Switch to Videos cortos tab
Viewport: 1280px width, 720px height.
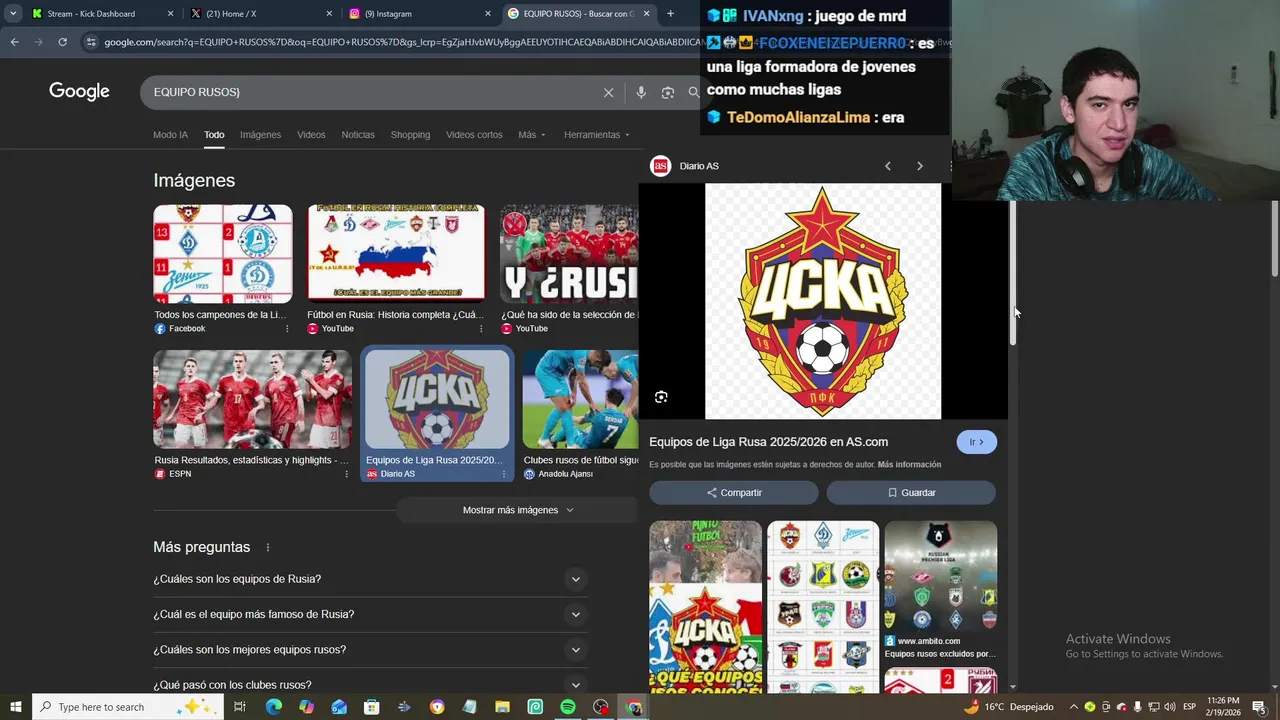474,135
